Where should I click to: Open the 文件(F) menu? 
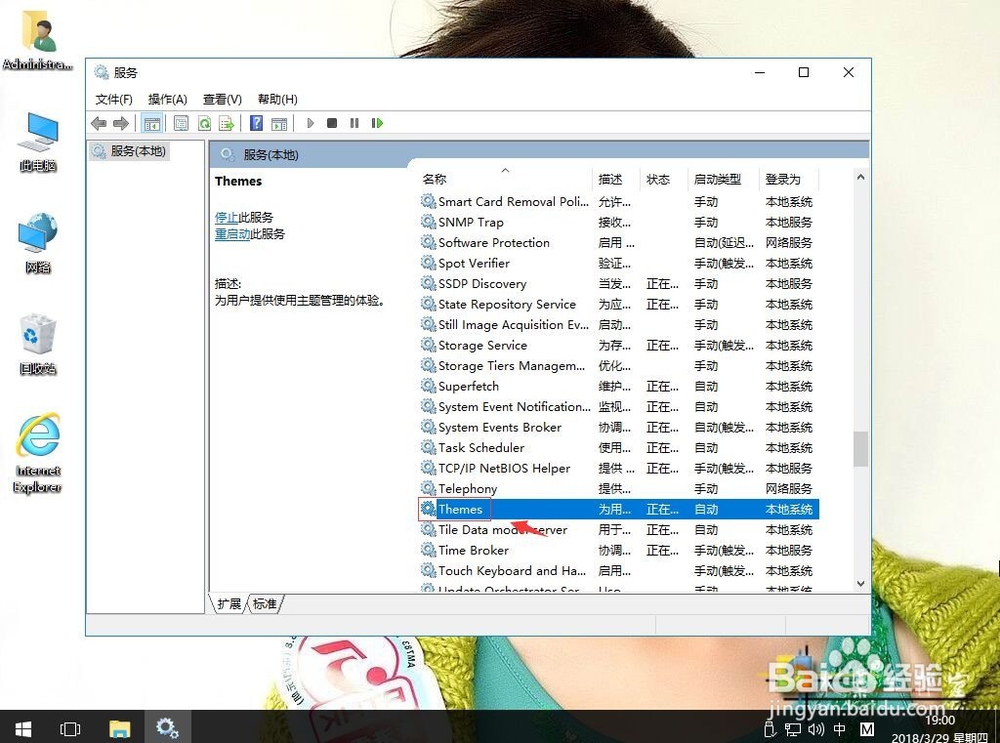tap(114, 99)
